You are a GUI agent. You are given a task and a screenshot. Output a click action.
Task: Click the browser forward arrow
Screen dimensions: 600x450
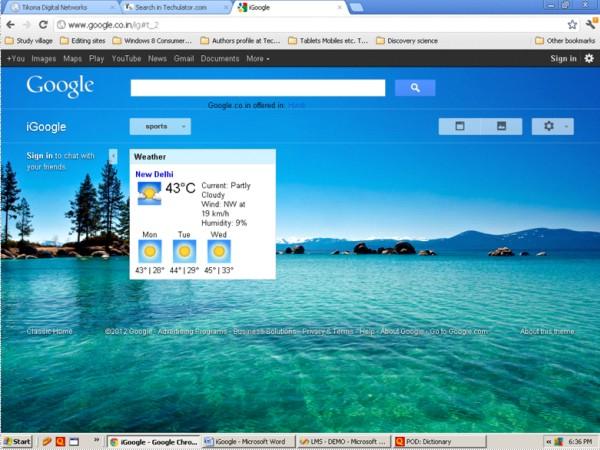coord(26,25)
